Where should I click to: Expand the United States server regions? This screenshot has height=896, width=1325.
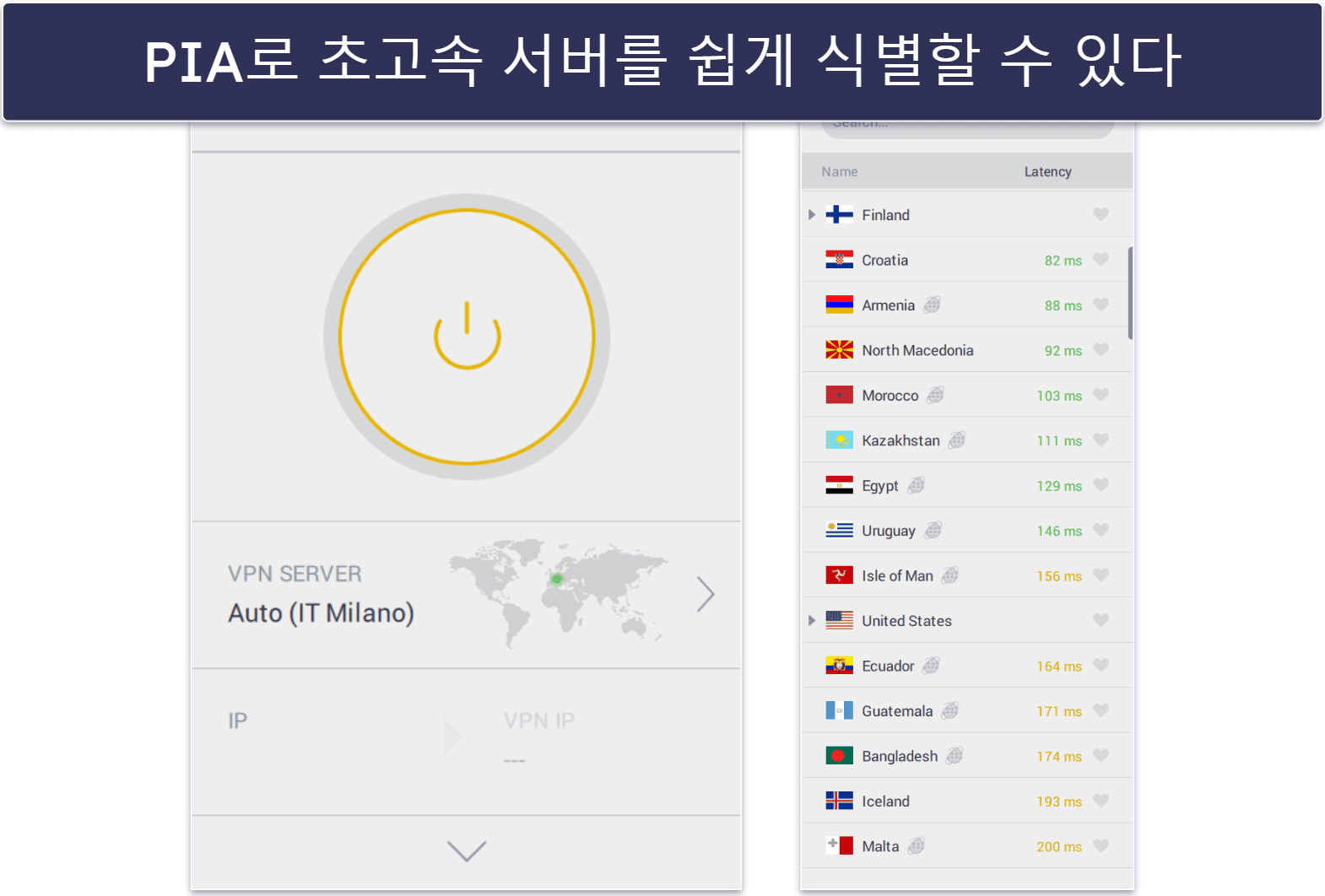point(812,621)
